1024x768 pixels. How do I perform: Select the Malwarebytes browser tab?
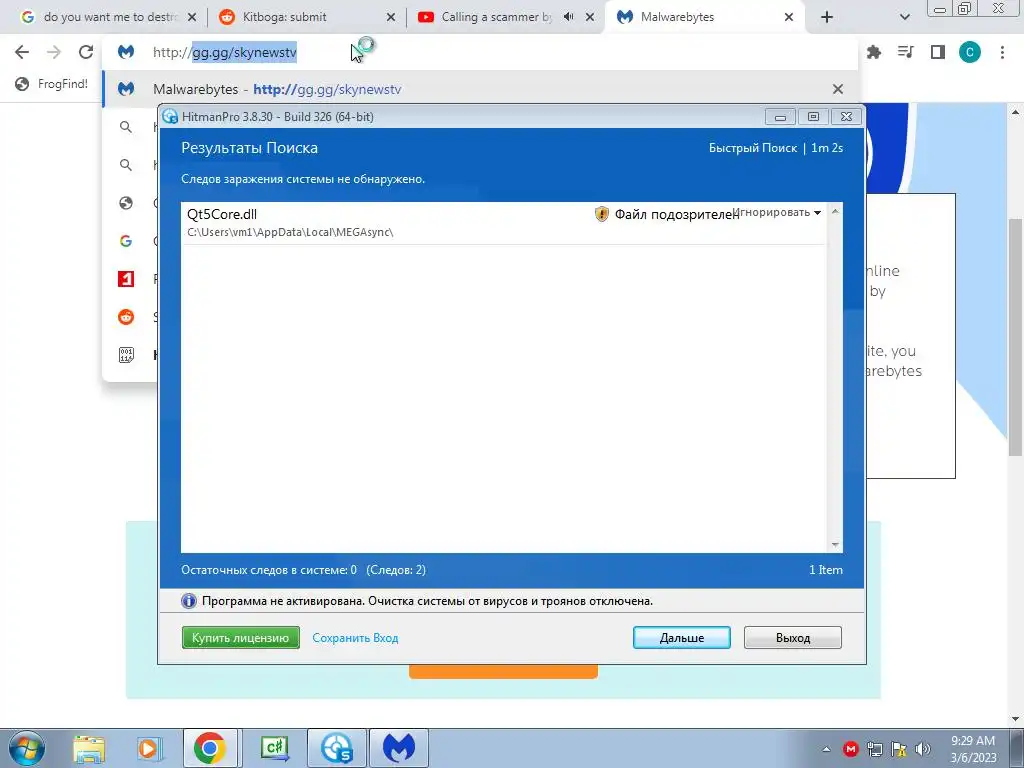click(705, 17)
